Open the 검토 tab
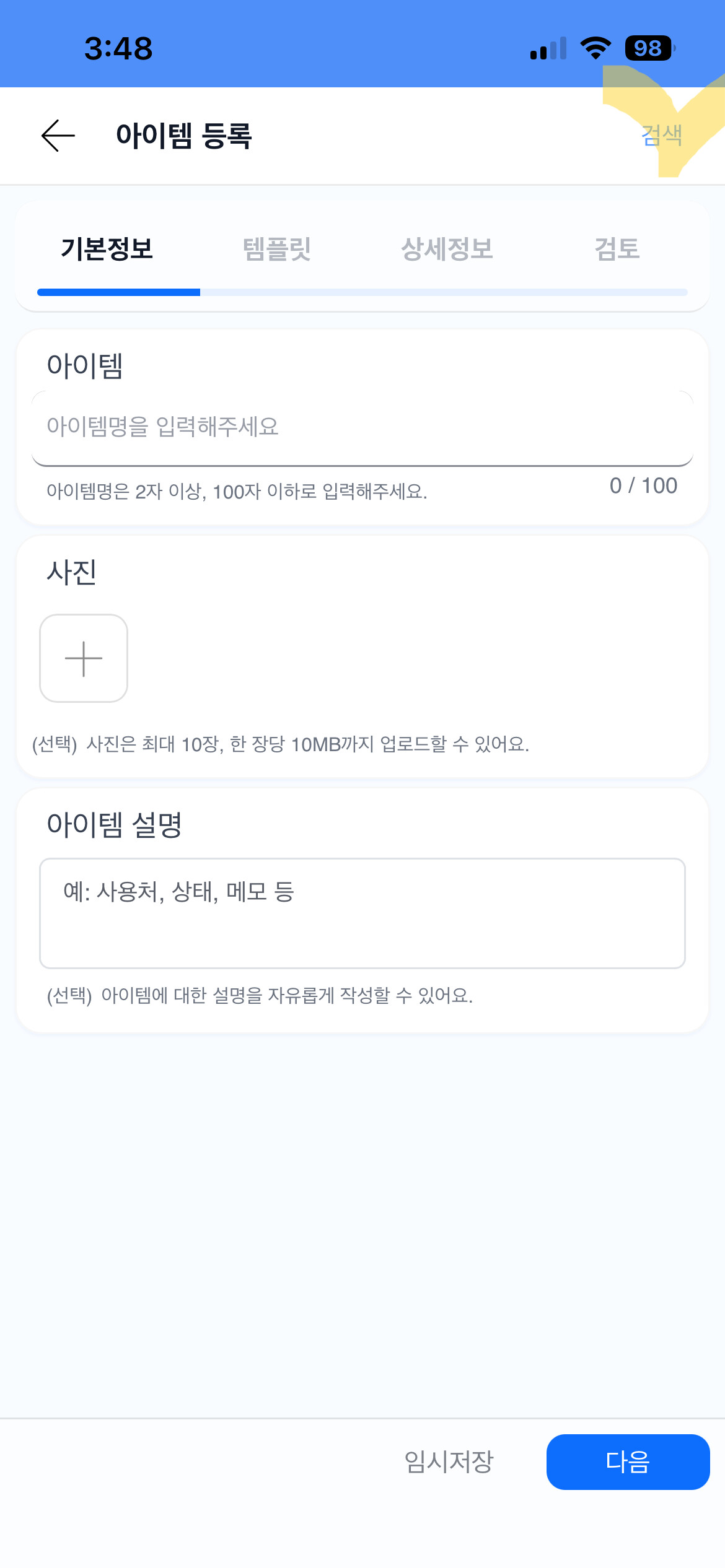 617,249
